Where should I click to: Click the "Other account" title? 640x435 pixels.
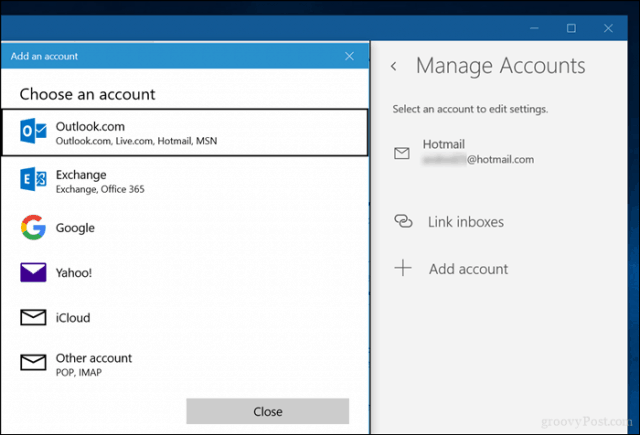(x=94, y=358)
